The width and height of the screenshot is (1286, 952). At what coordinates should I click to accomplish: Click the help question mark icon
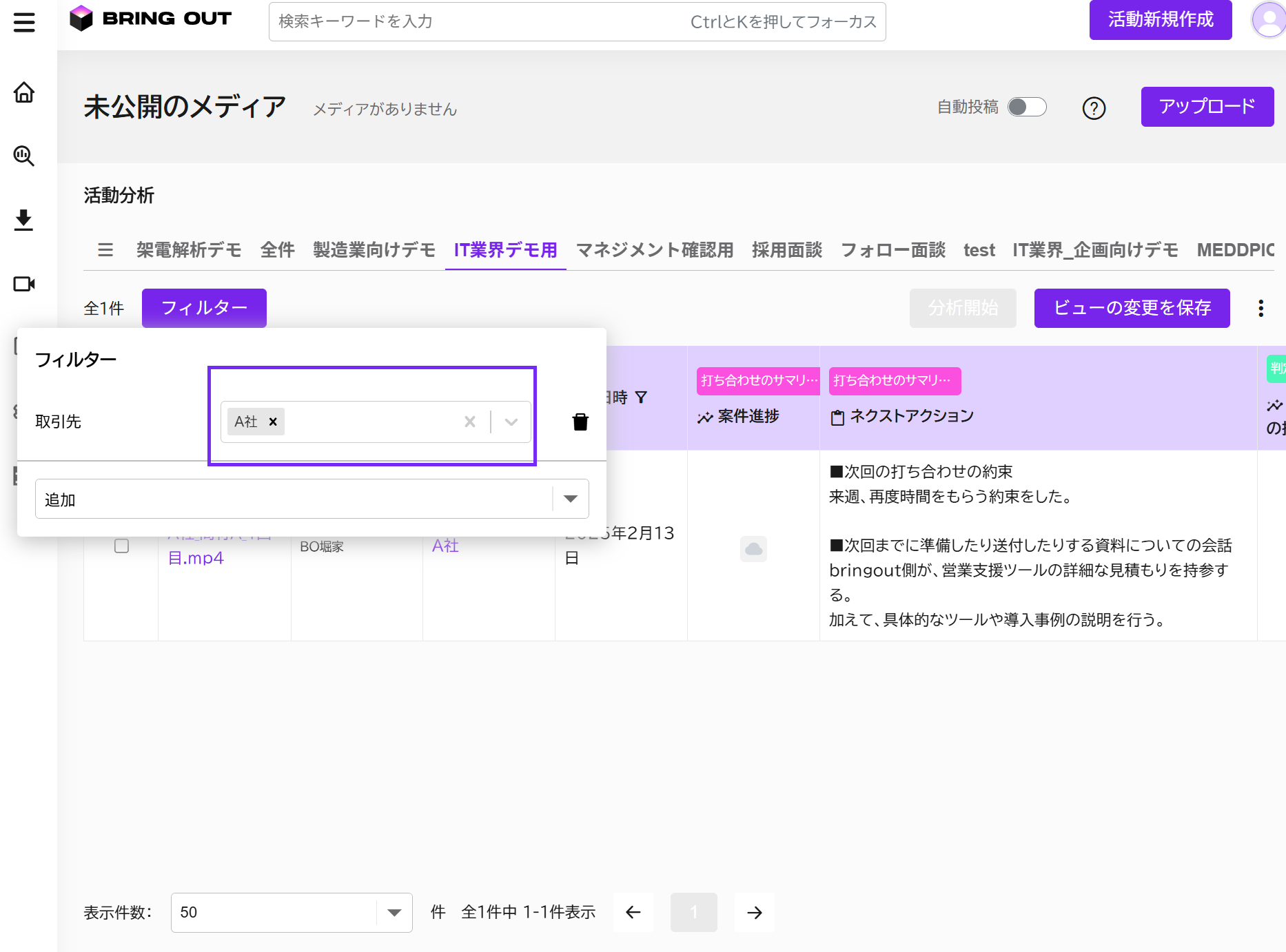pyautogui.click(x=1094, y=108)
